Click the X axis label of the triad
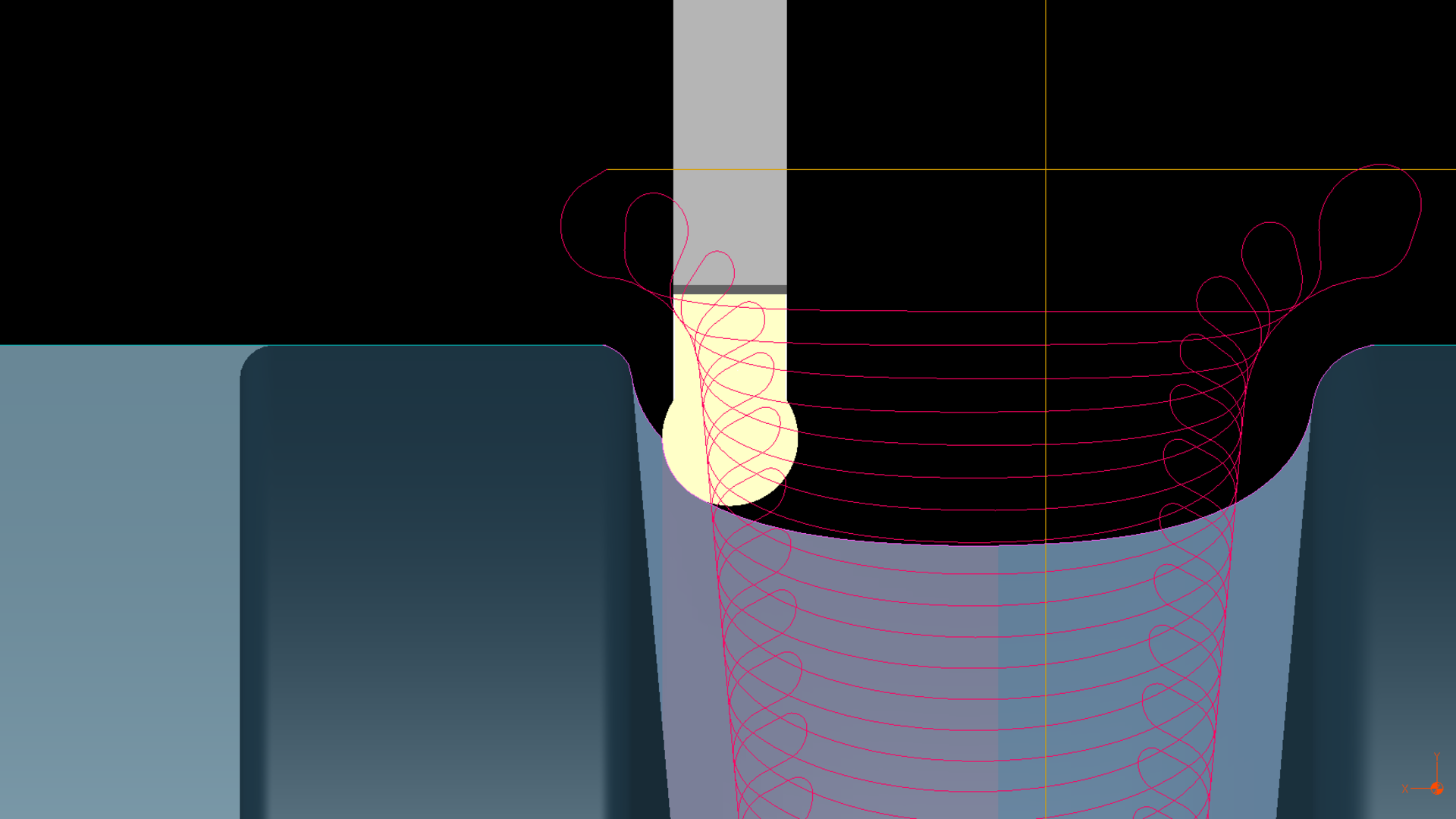This screenshot has height=819, width=1456. [1405, 789]
